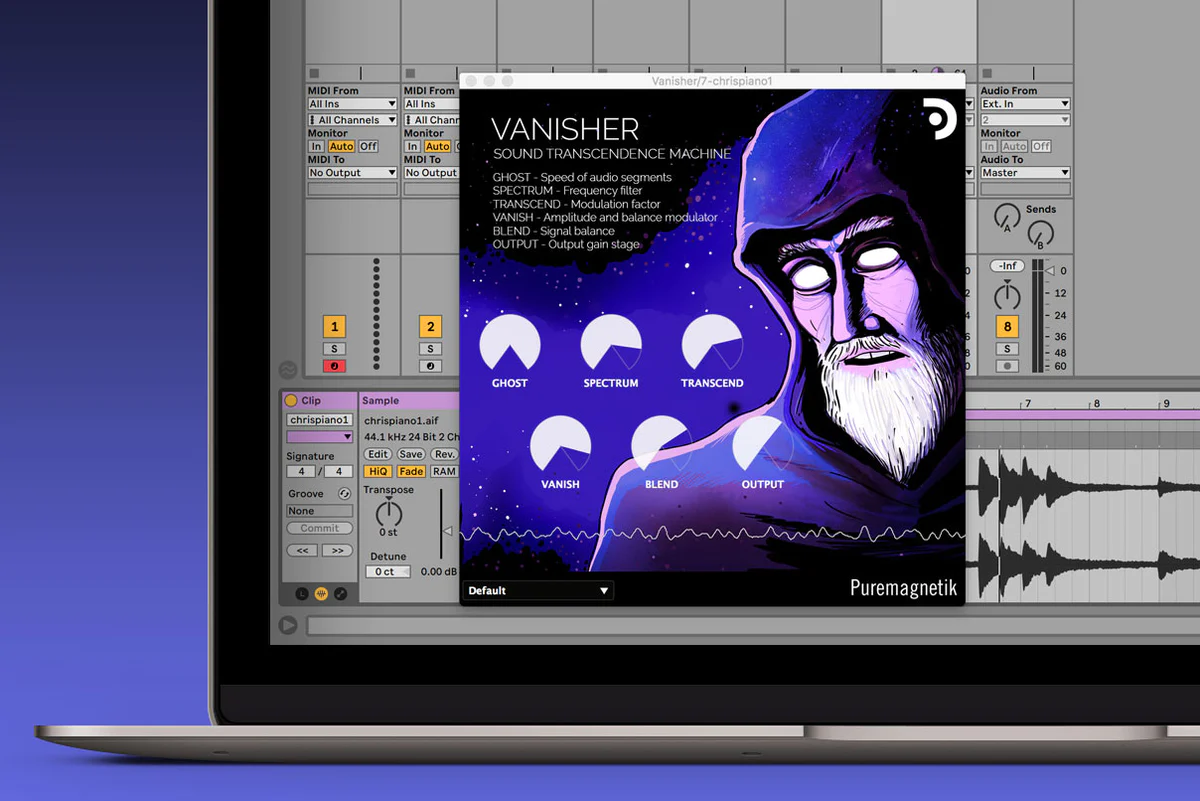Adjust the TRANSCEND modulation knob
1200x801 pixels.
pyautogui.click(x=712, y=344)
